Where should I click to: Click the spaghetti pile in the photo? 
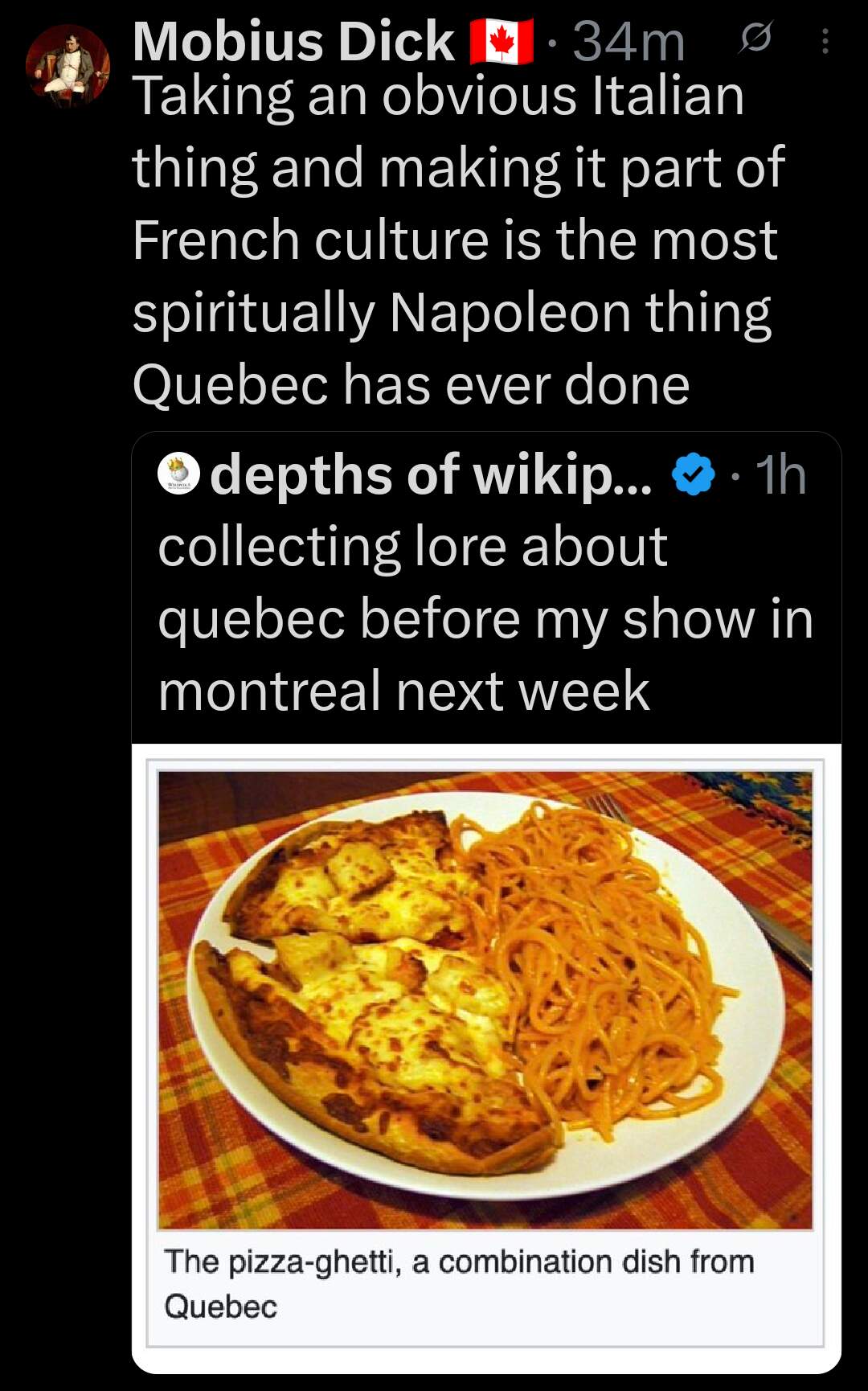[595, 949]
